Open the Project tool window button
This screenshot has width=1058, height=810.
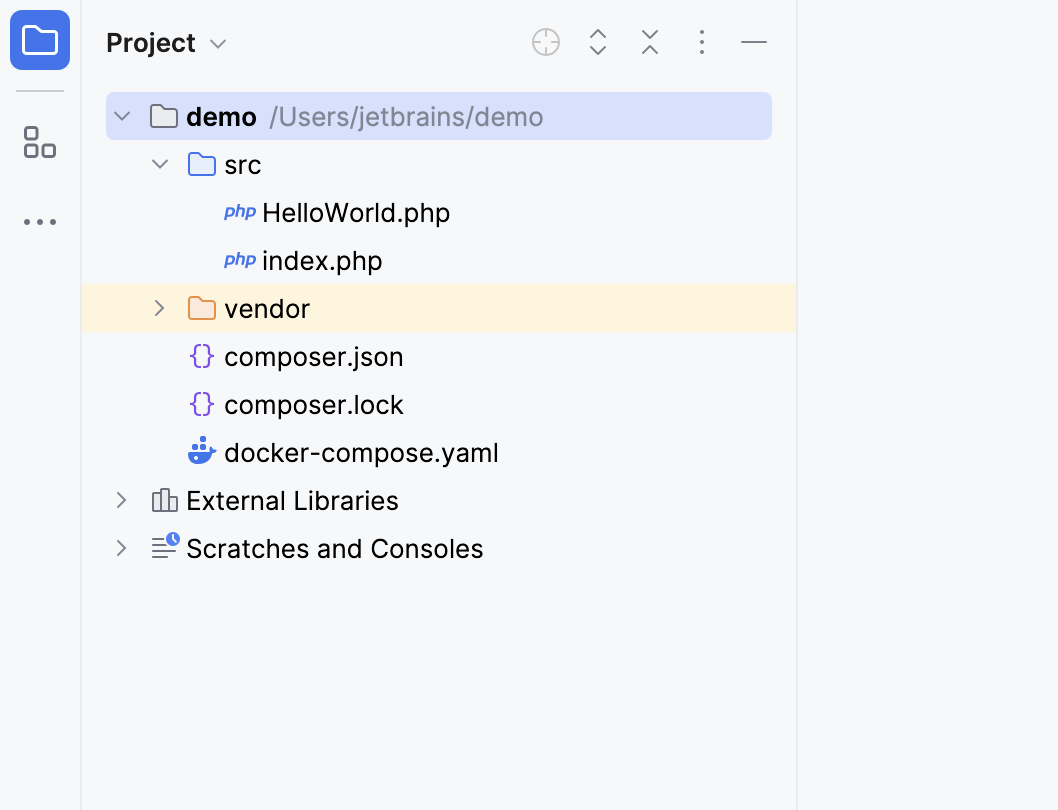coord(40,40)
